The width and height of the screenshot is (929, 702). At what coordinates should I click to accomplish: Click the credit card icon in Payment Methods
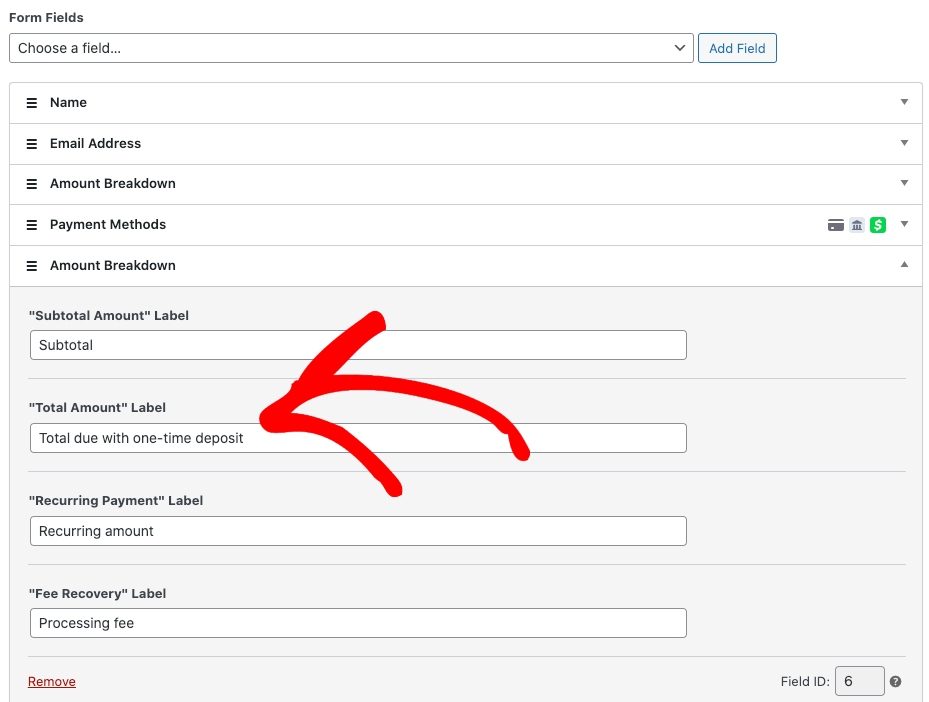point(836,225)
